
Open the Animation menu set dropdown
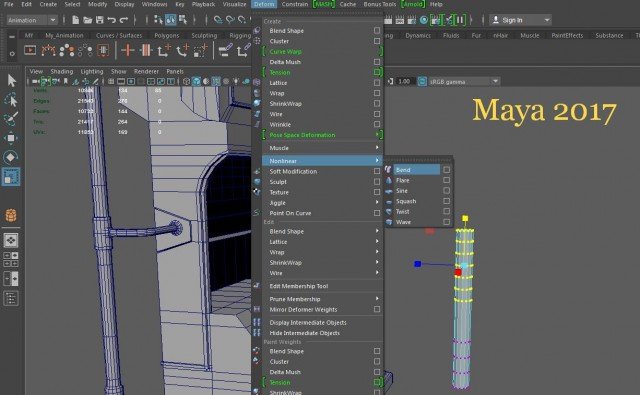(31, 20)
